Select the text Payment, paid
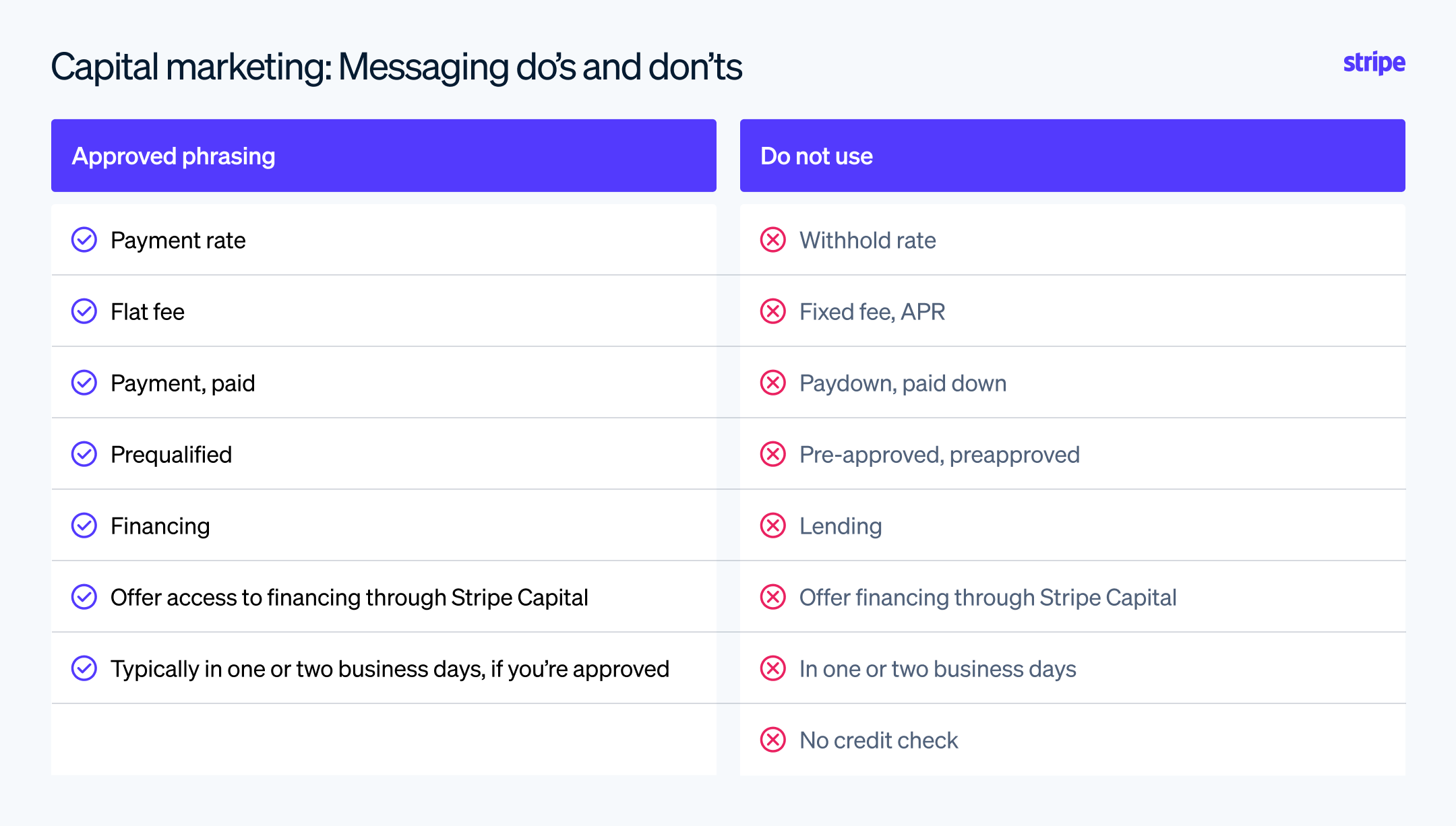 pos(183,383)
